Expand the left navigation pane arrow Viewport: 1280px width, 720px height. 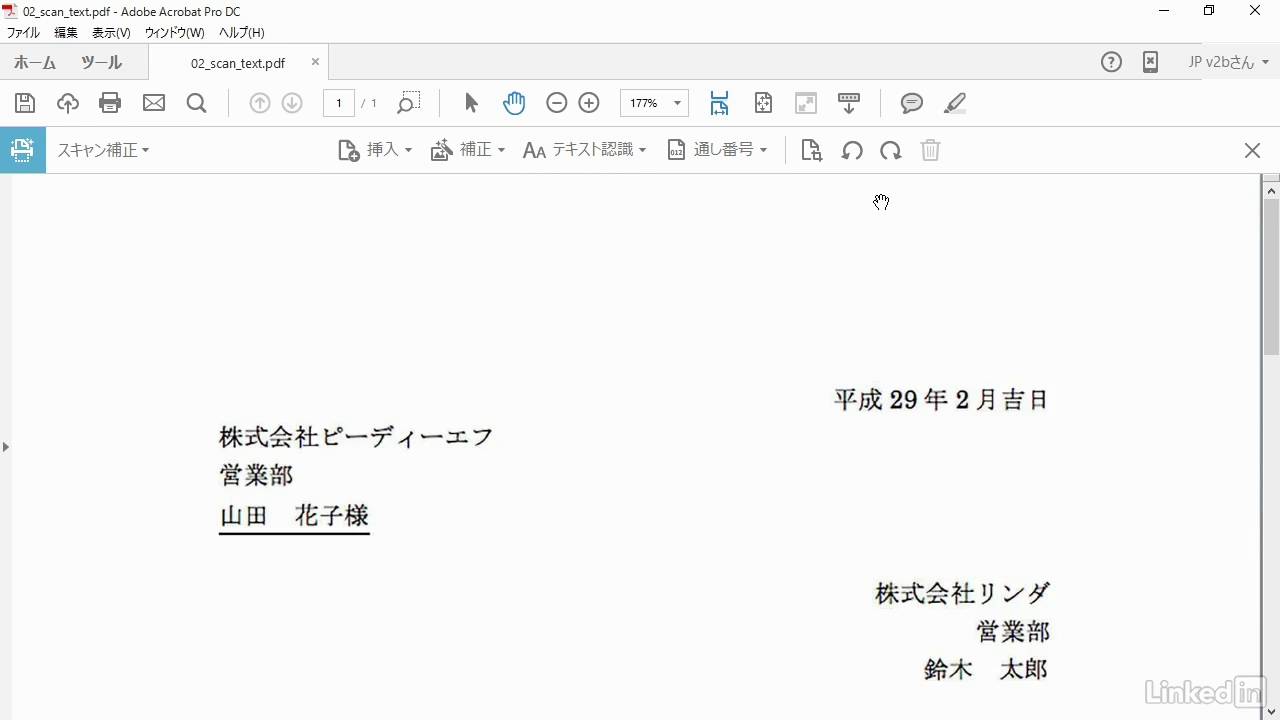tap(6, 446)
